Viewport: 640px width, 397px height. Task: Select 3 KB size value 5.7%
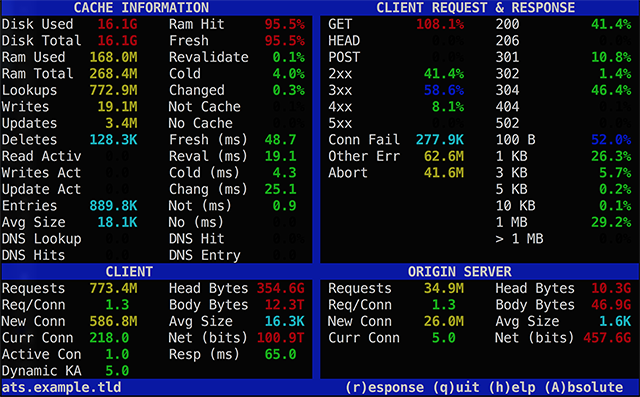[x=616, y=173]
